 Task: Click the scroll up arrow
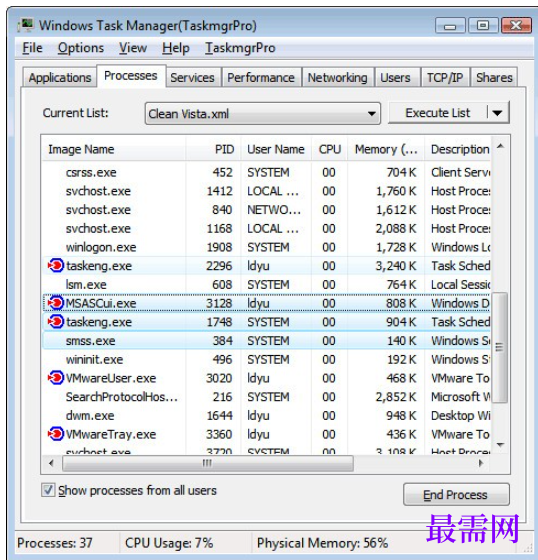click(x=500, y=146)
